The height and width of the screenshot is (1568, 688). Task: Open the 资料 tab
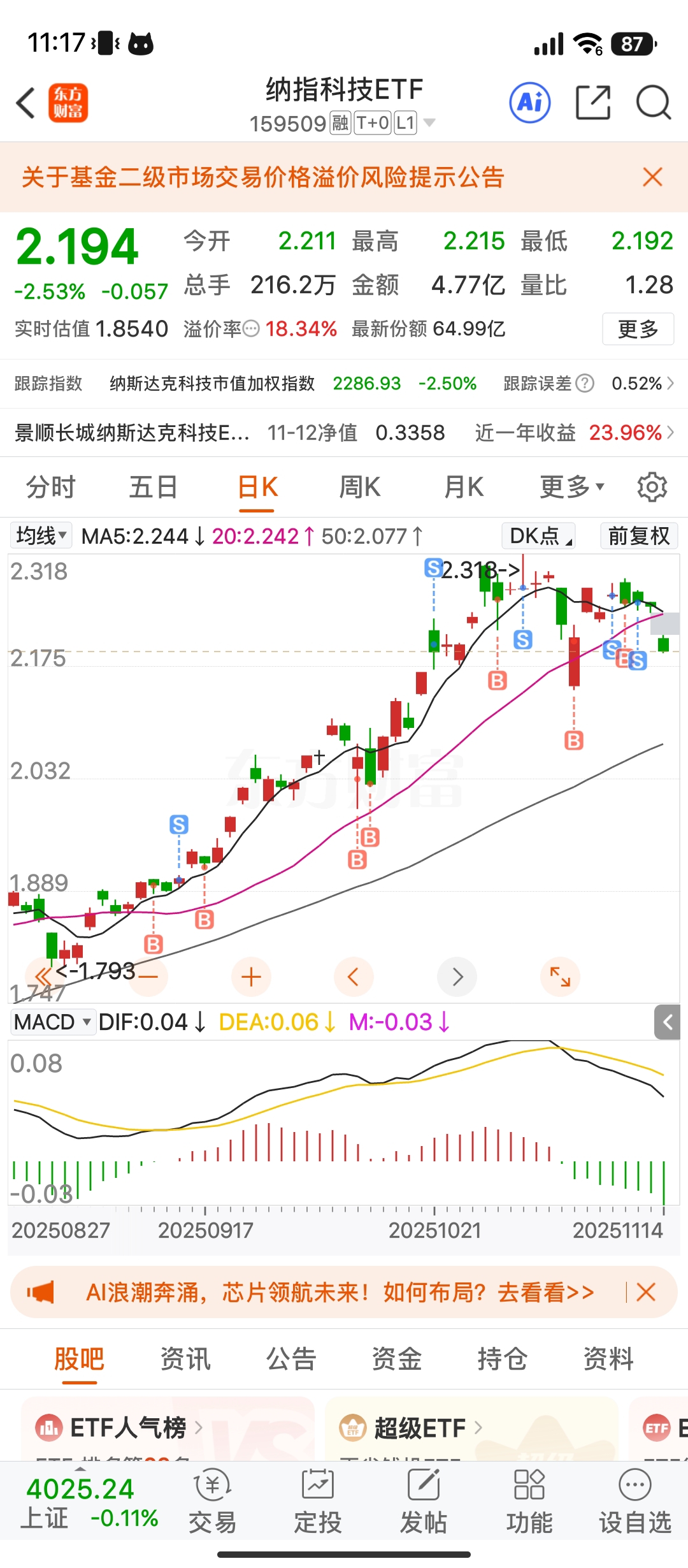tap(608, 1359)
